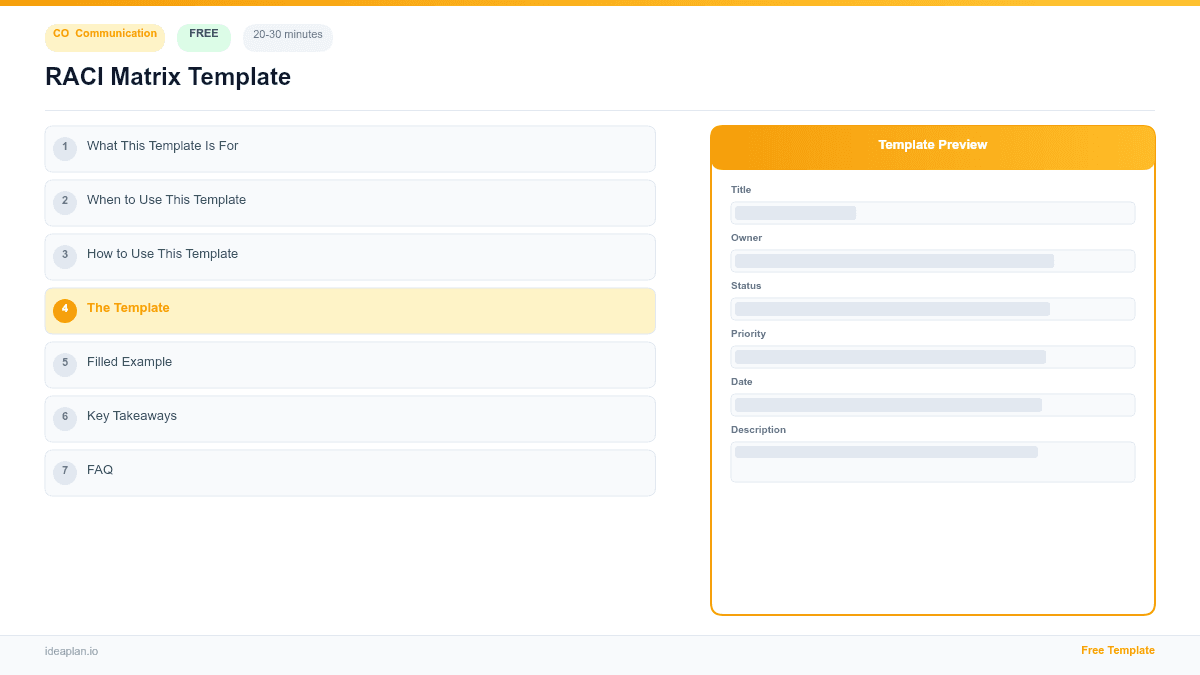Open the FAQ section
The image size is (1200, 675).
click(350, 472)
